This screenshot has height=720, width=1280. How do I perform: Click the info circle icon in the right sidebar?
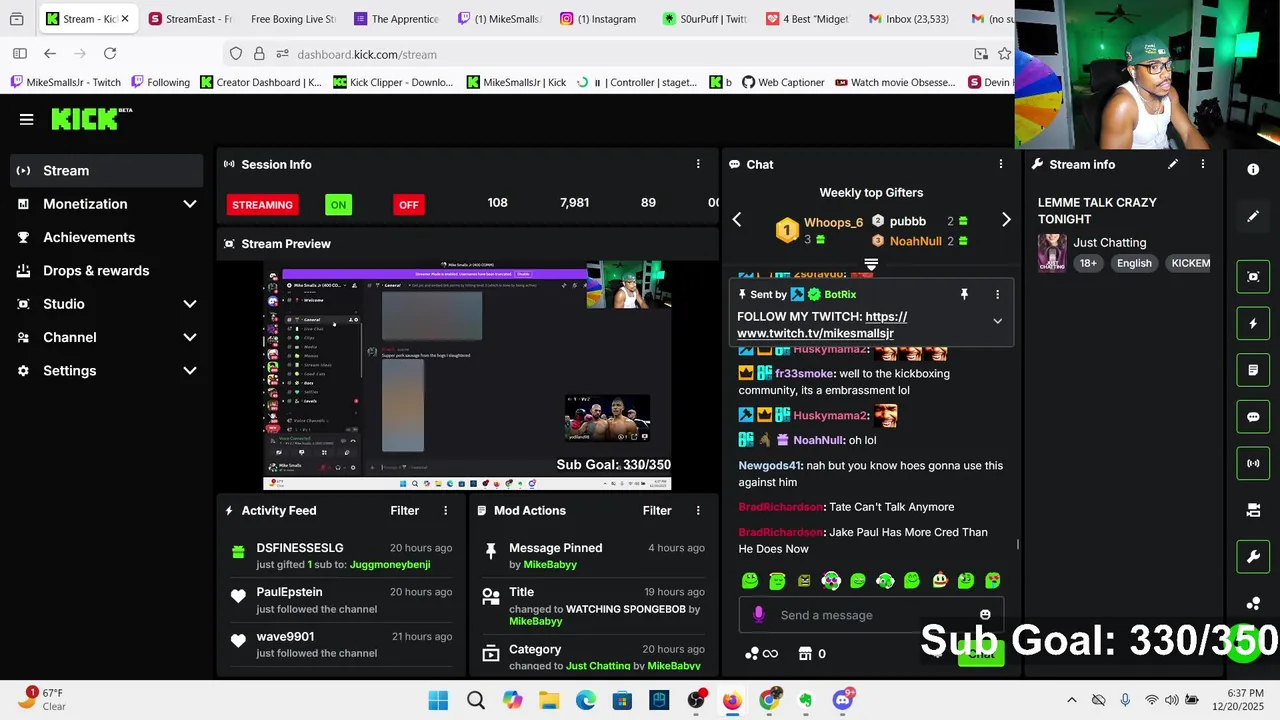tap(1253, 170)
